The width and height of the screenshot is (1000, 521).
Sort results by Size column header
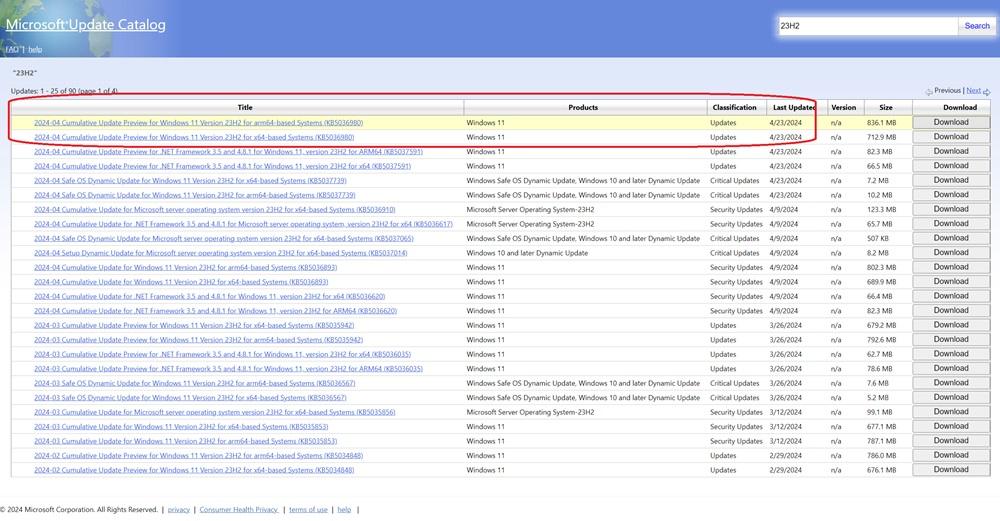(x=885, y=107)
